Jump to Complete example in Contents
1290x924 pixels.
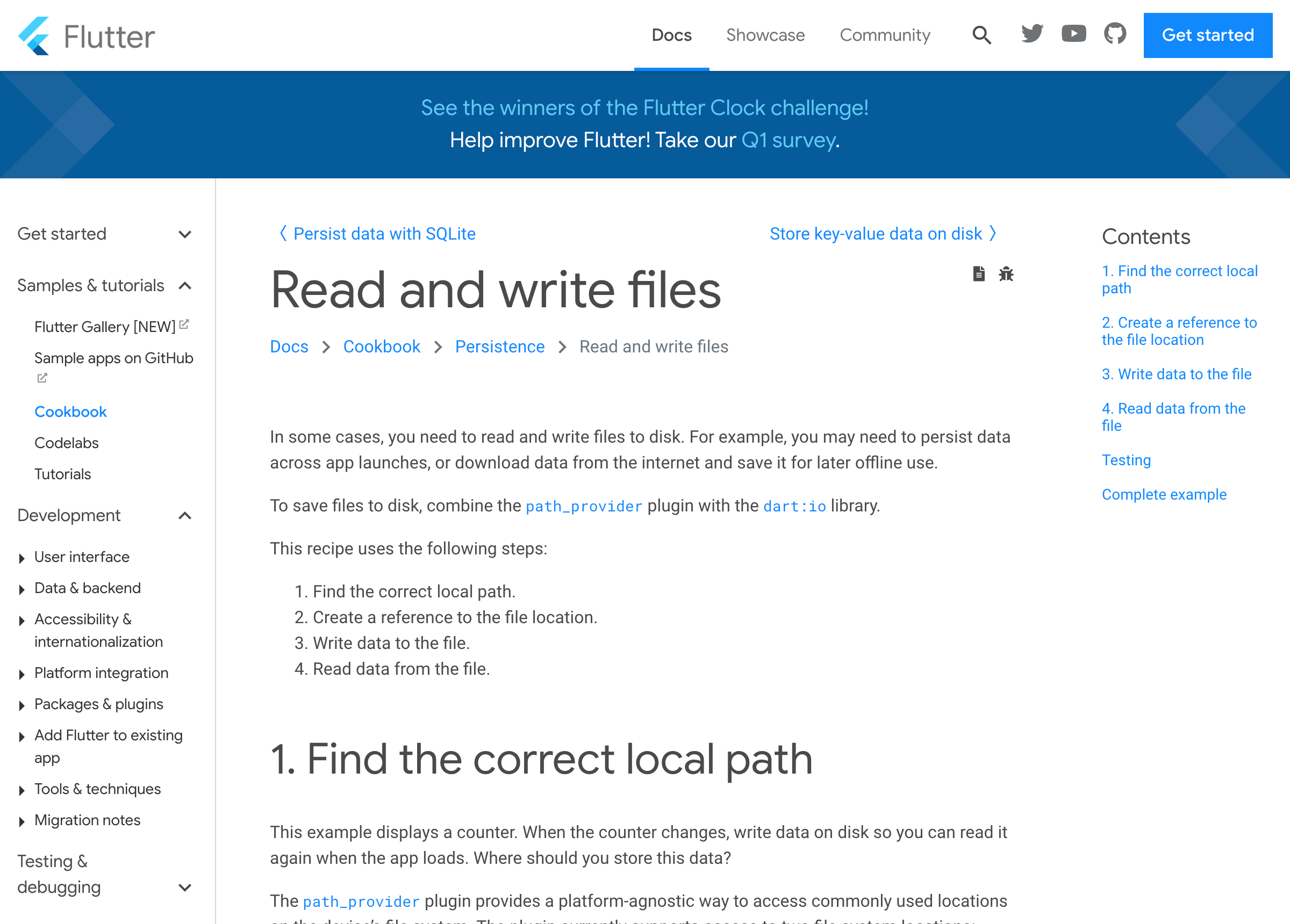tap(1164, 495)
